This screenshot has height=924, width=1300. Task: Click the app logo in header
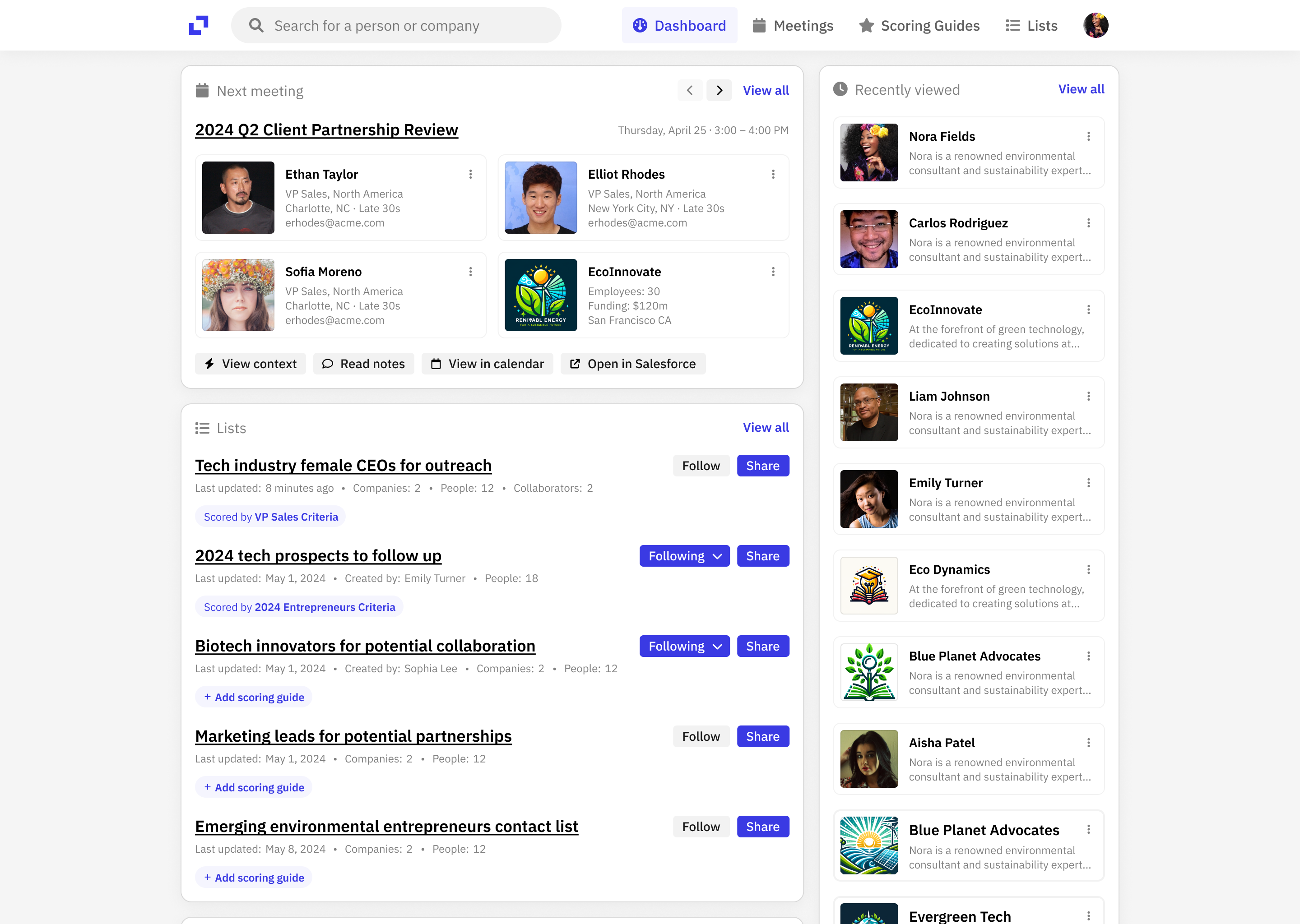(199, 25)
